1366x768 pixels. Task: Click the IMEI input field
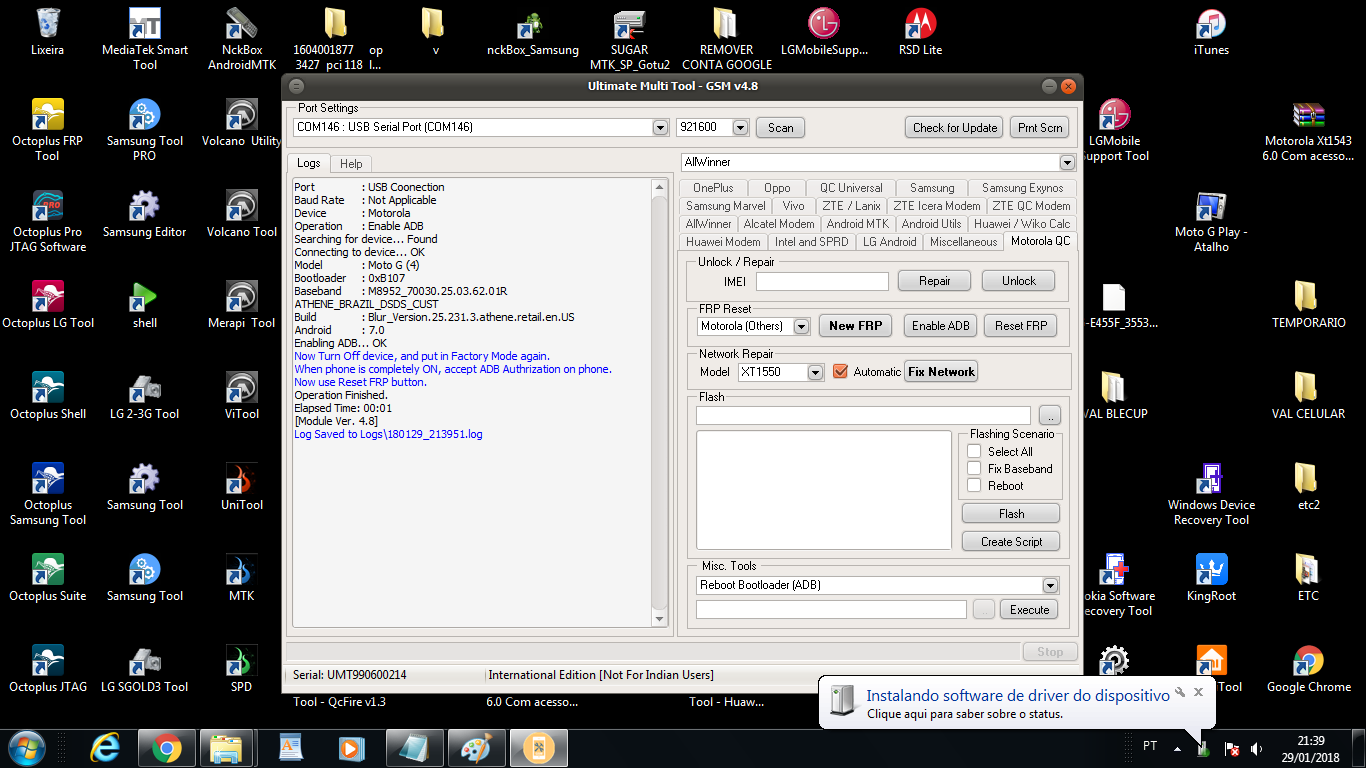[x=822, y=282]
